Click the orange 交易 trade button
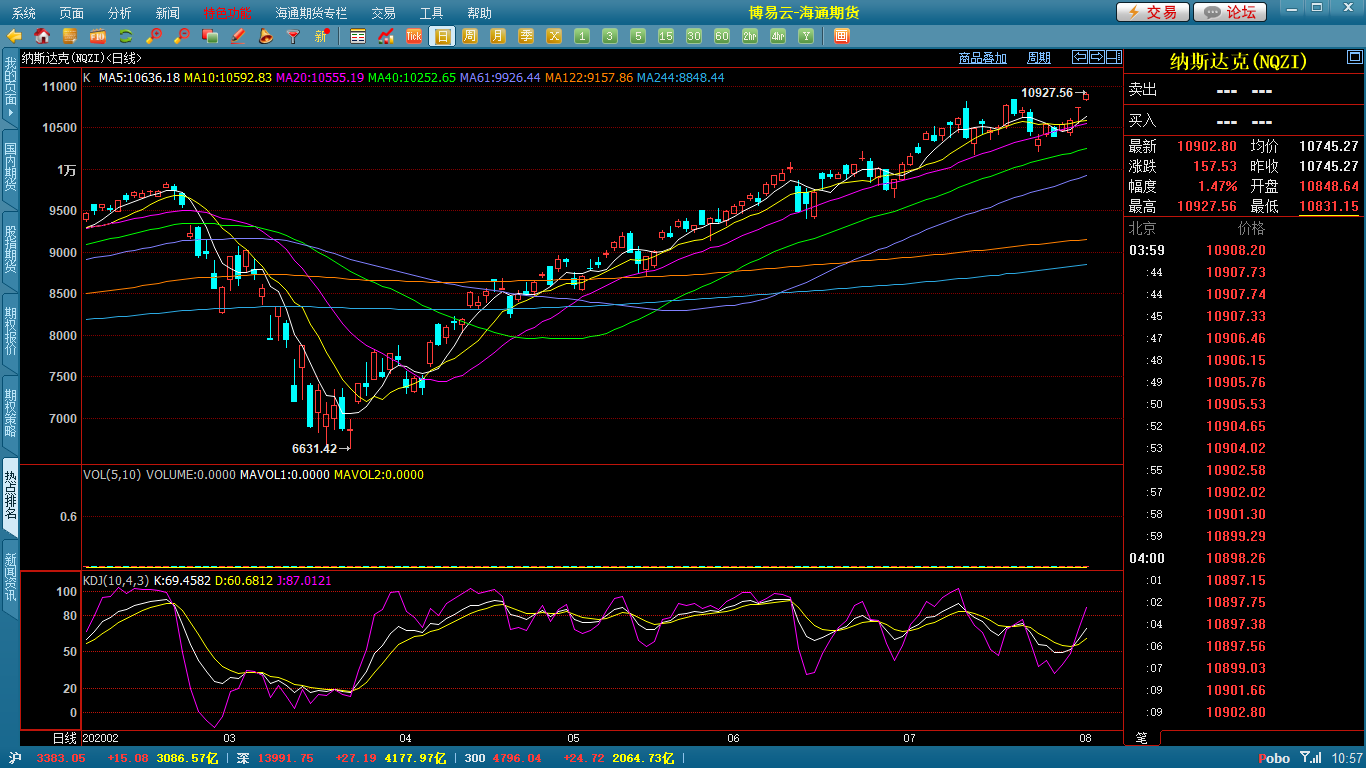The width and height of the screenshot is (1366, 768). tap(1153, 12)
